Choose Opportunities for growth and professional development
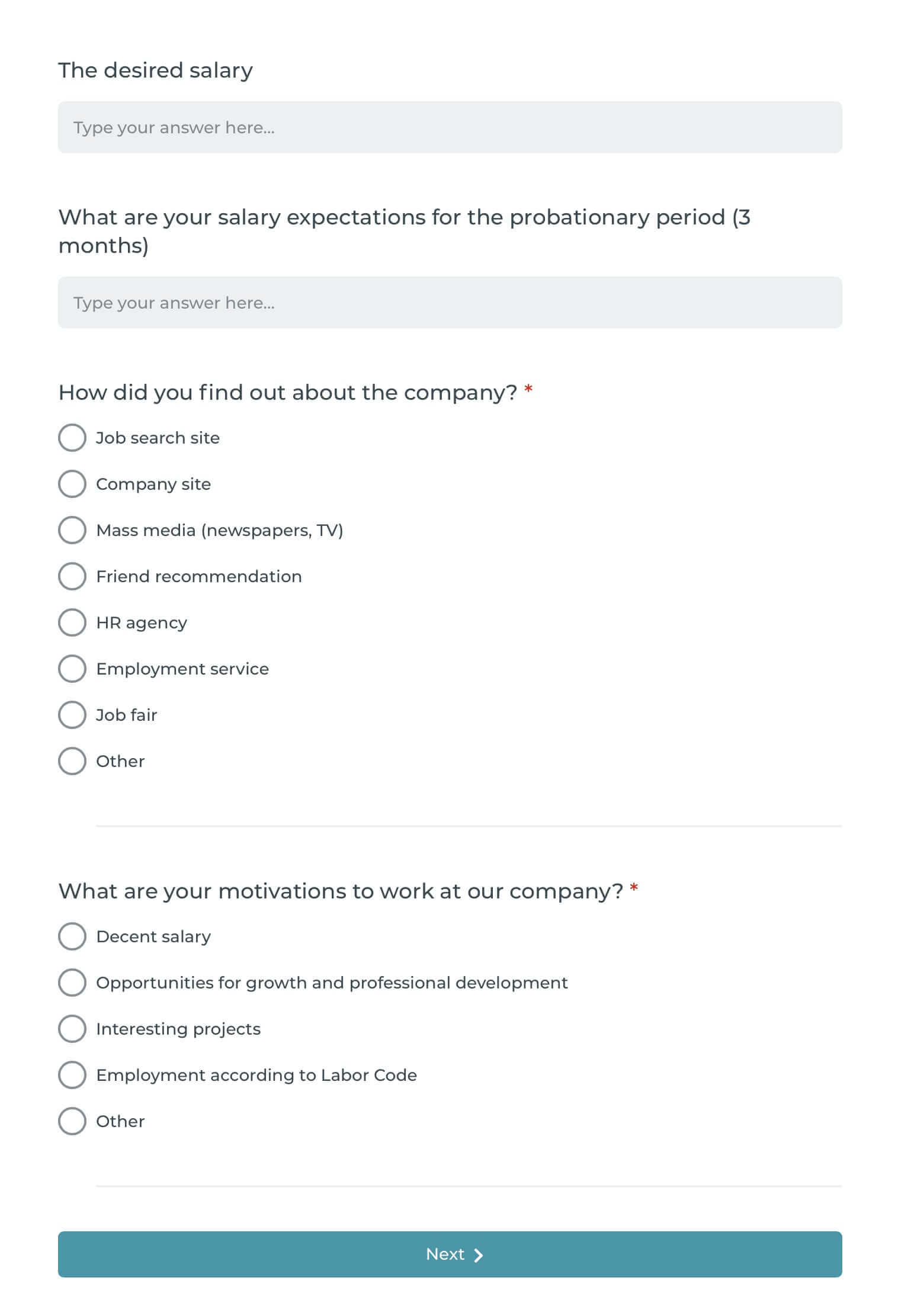Screen dimensions: 898x1316 point(72,983)
